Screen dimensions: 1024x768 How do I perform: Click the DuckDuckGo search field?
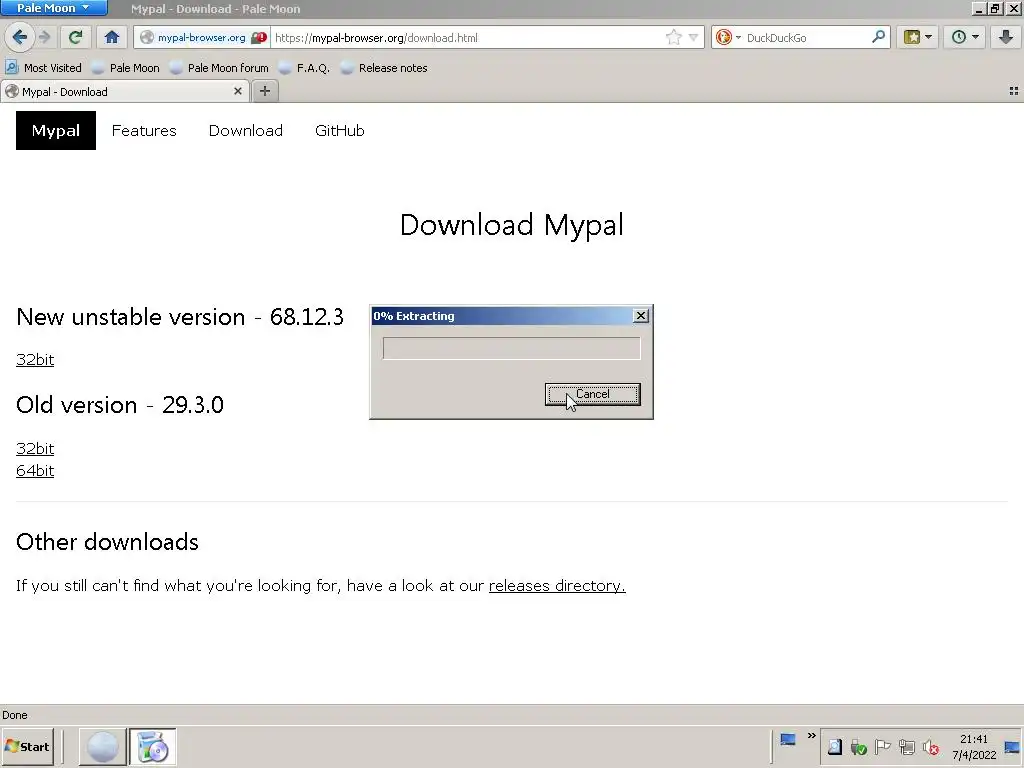[807, 37]
